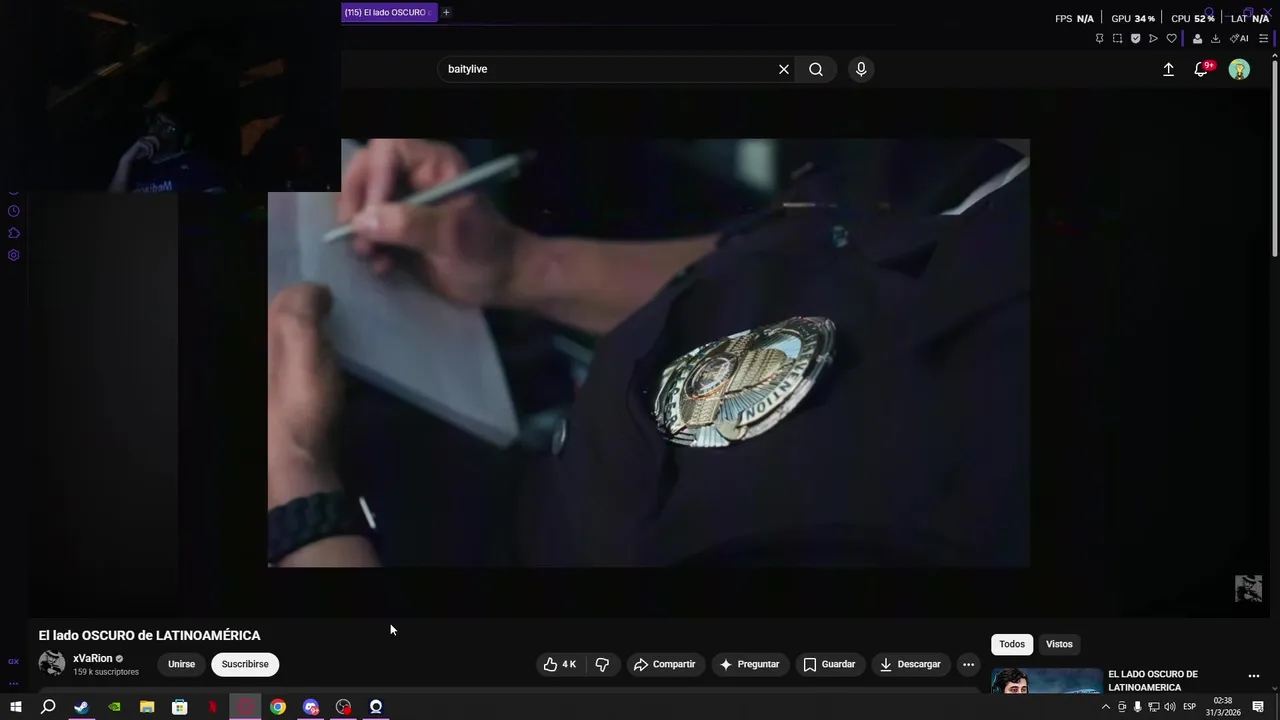Change ESP input language
Image resolution: width=1280 pixels, height=720 pixels.
click(x=1189, y=707)
